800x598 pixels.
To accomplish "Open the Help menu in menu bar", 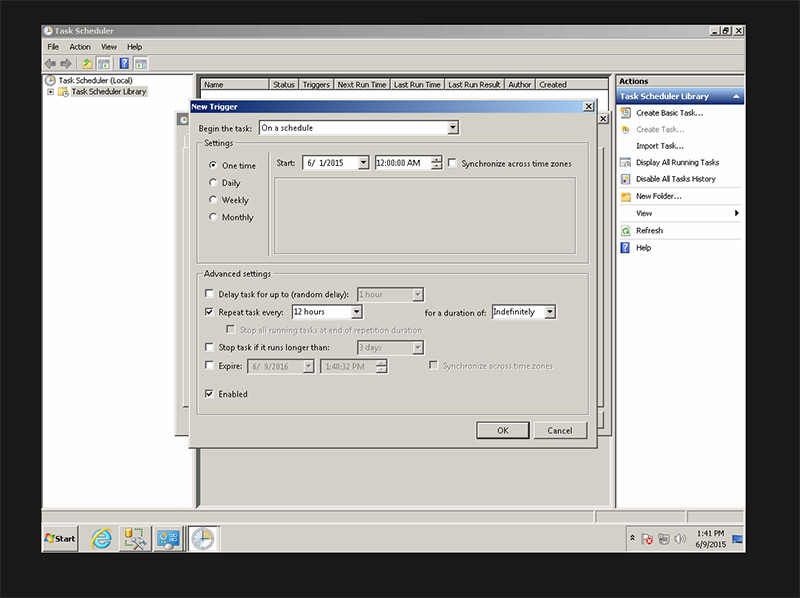I will [135, 46].
